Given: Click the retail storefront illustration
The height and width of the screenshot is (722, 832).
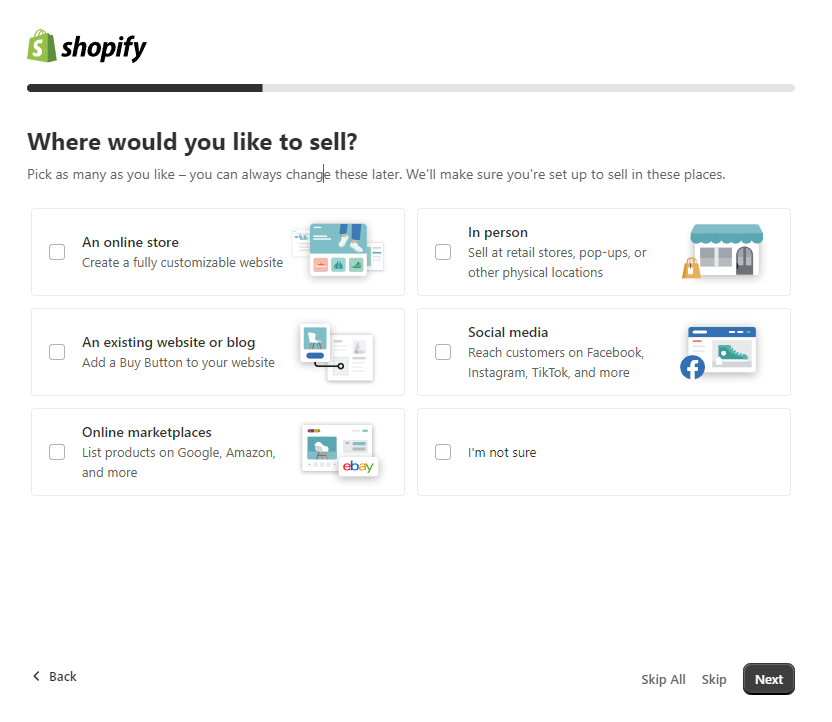Looking at the screenshot, I should point(723,250).
